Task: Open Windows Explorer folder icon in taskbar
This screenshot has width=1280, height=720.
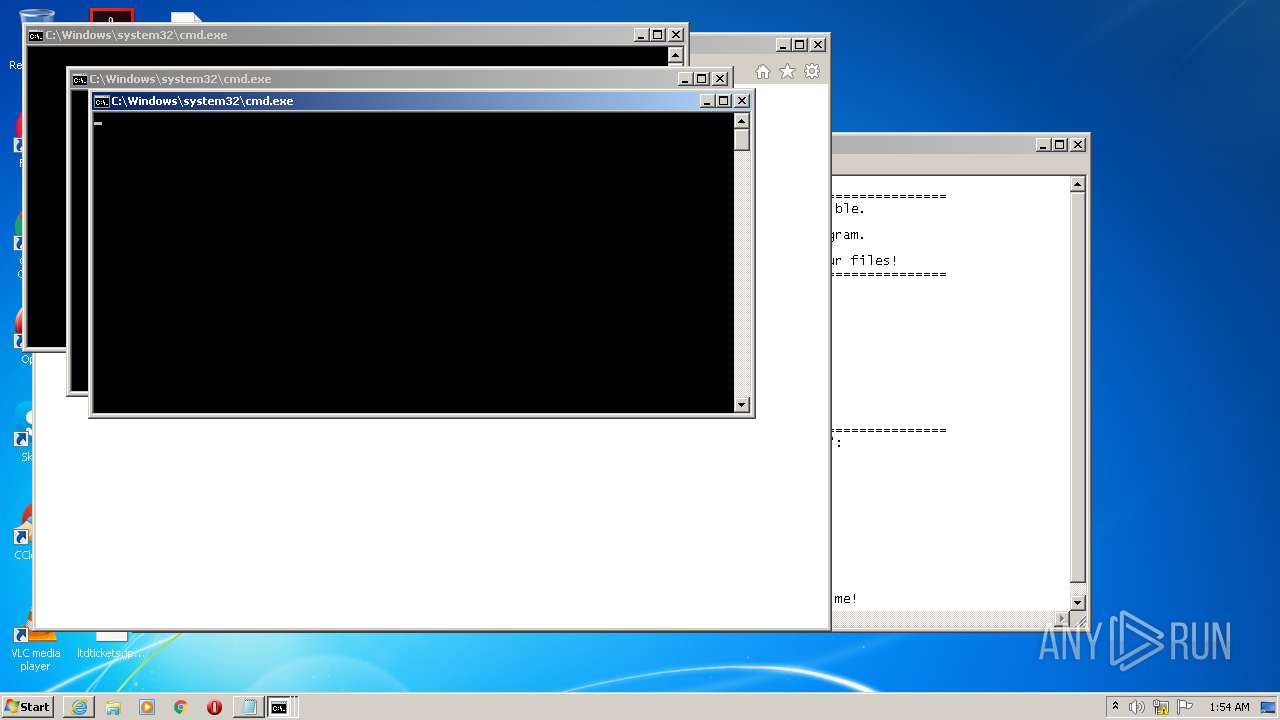Action: click(113, 707)
